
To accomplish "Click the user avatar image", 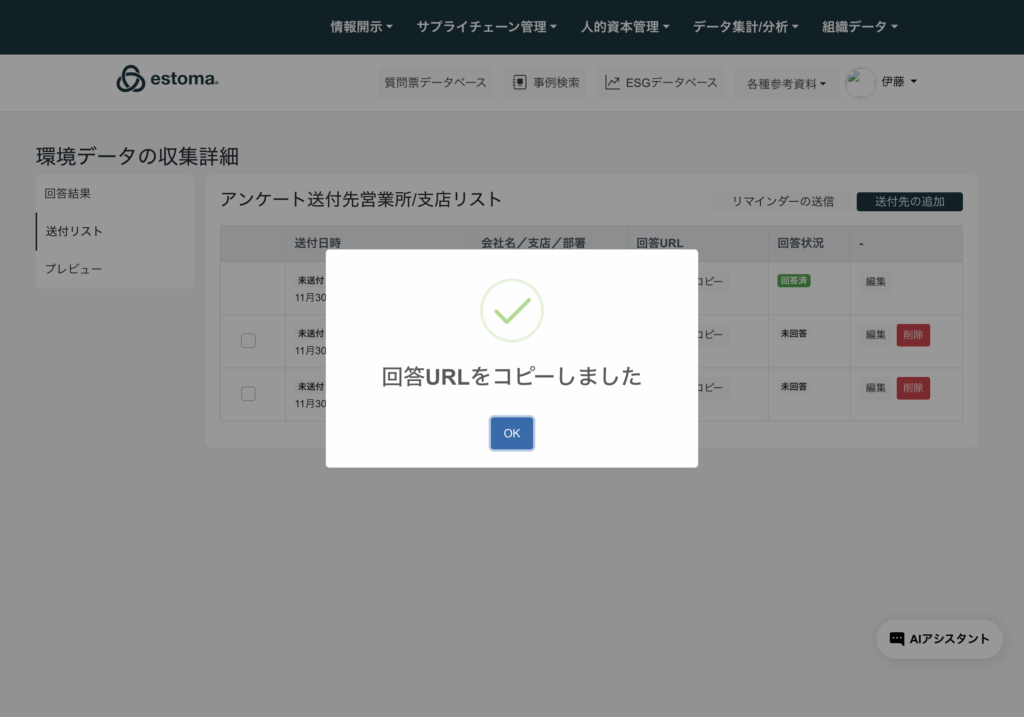I will (x=860, y=83).
